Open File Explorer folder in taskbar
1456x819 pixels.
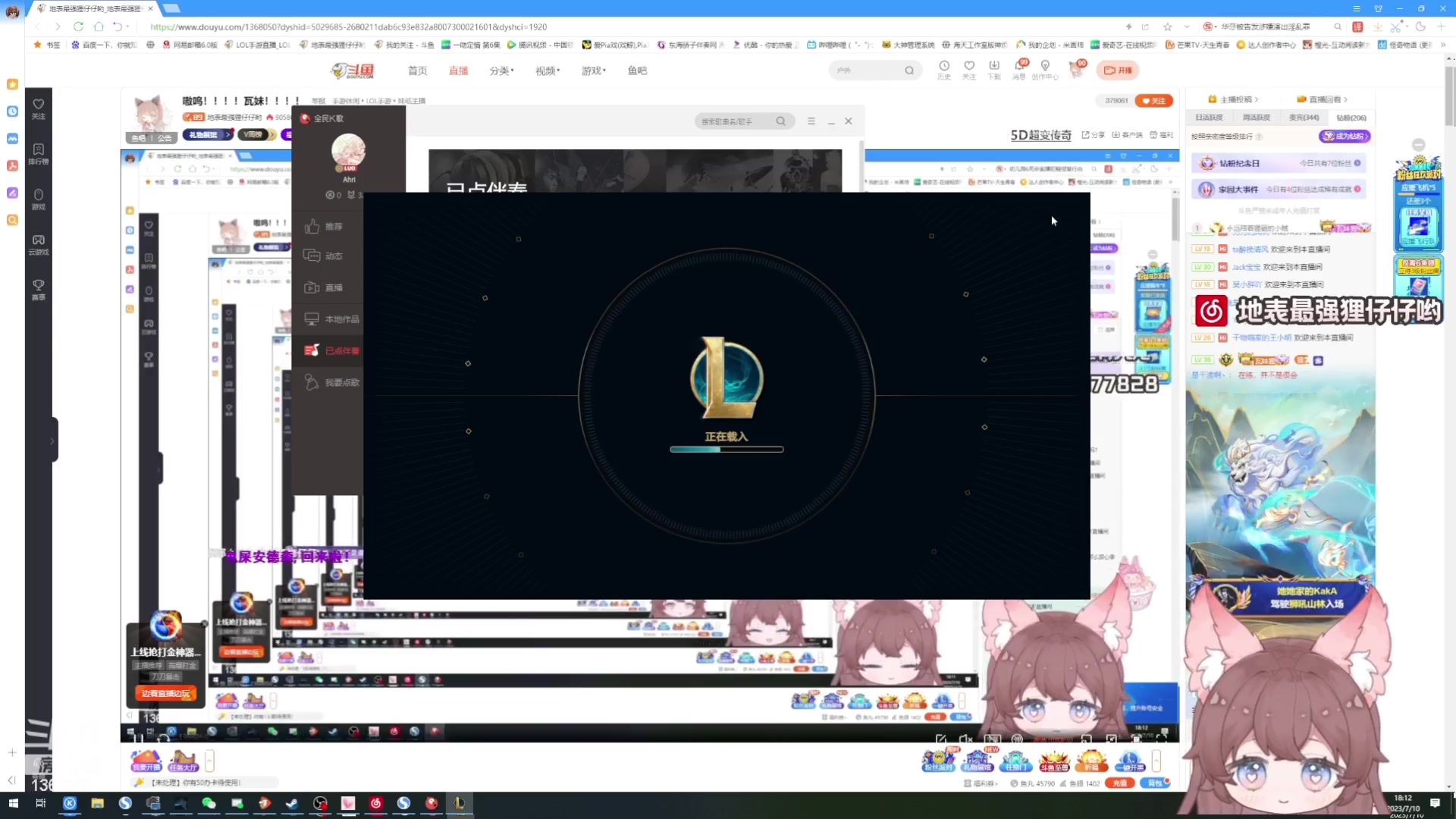click(x=97, y=803)
